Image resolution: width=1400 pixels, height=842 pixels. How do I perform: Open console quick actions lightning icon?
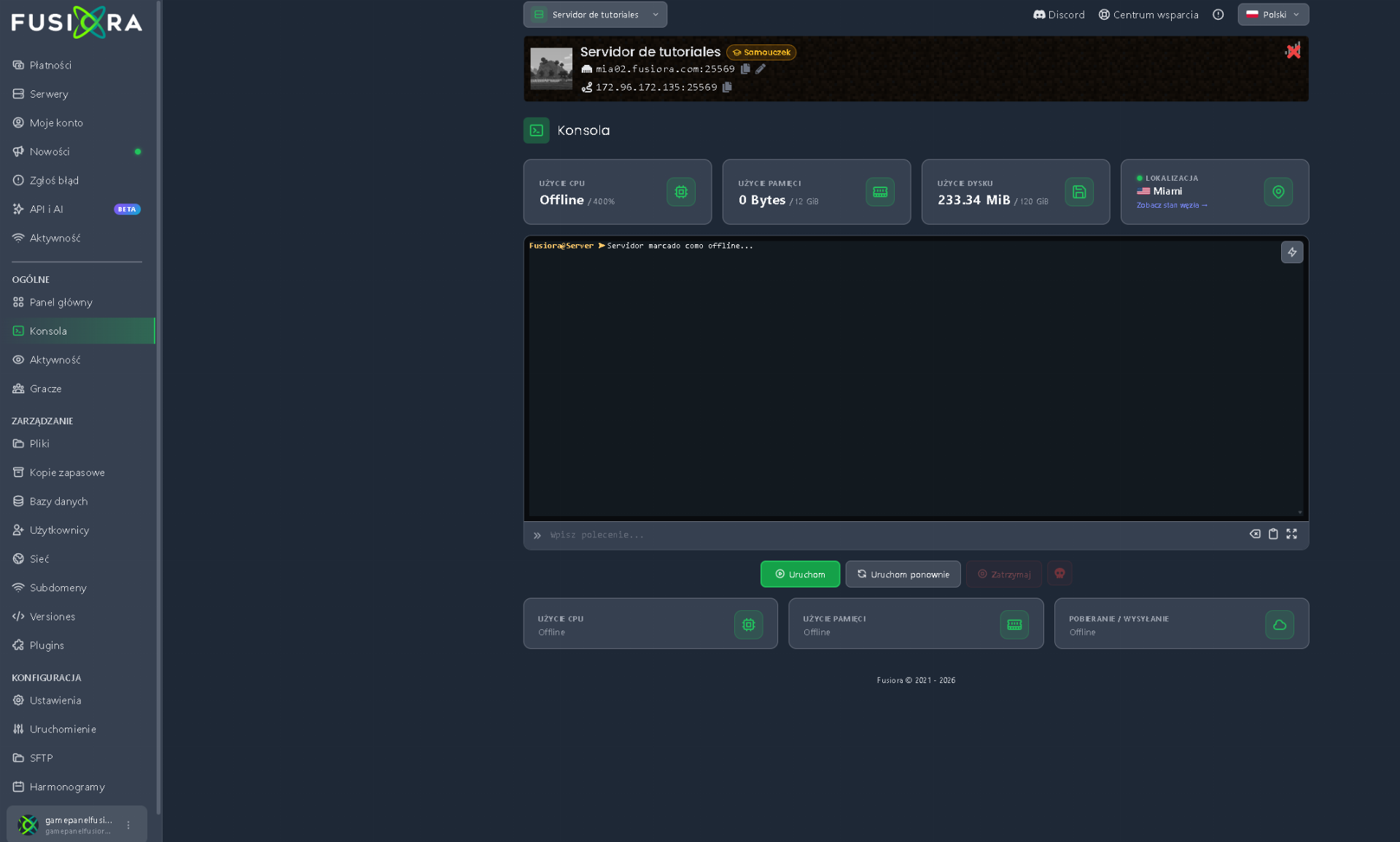1292,252
